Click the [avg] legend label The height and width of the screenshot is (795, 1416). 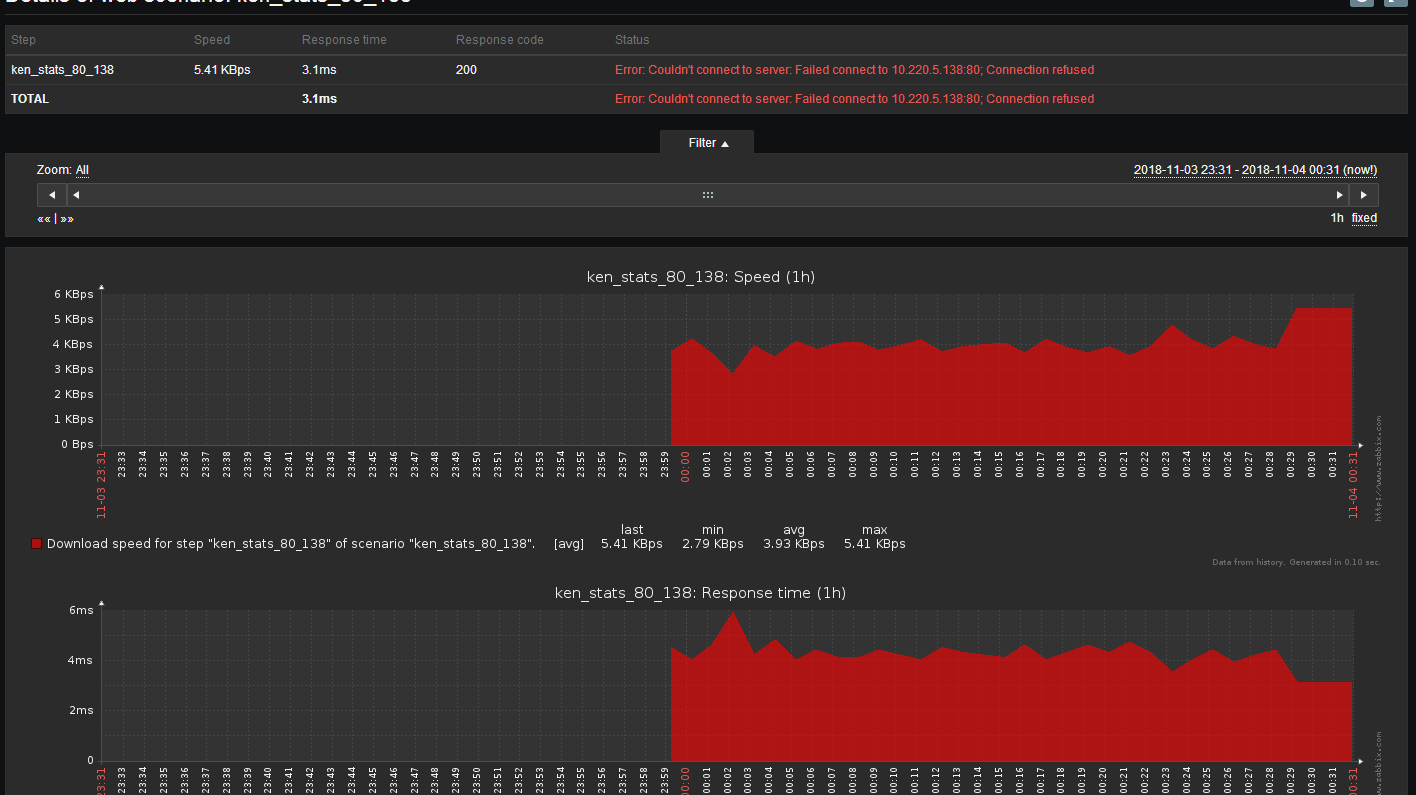tap(569, 544)
